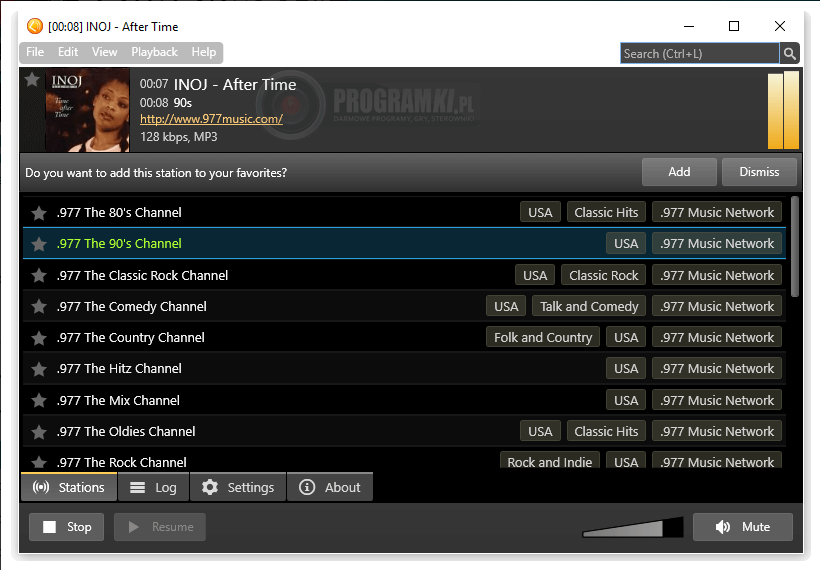This screenshot has width=820, height=570.
Task: Click Folk and Country genre tag
Action: click(x=543, y=337)
